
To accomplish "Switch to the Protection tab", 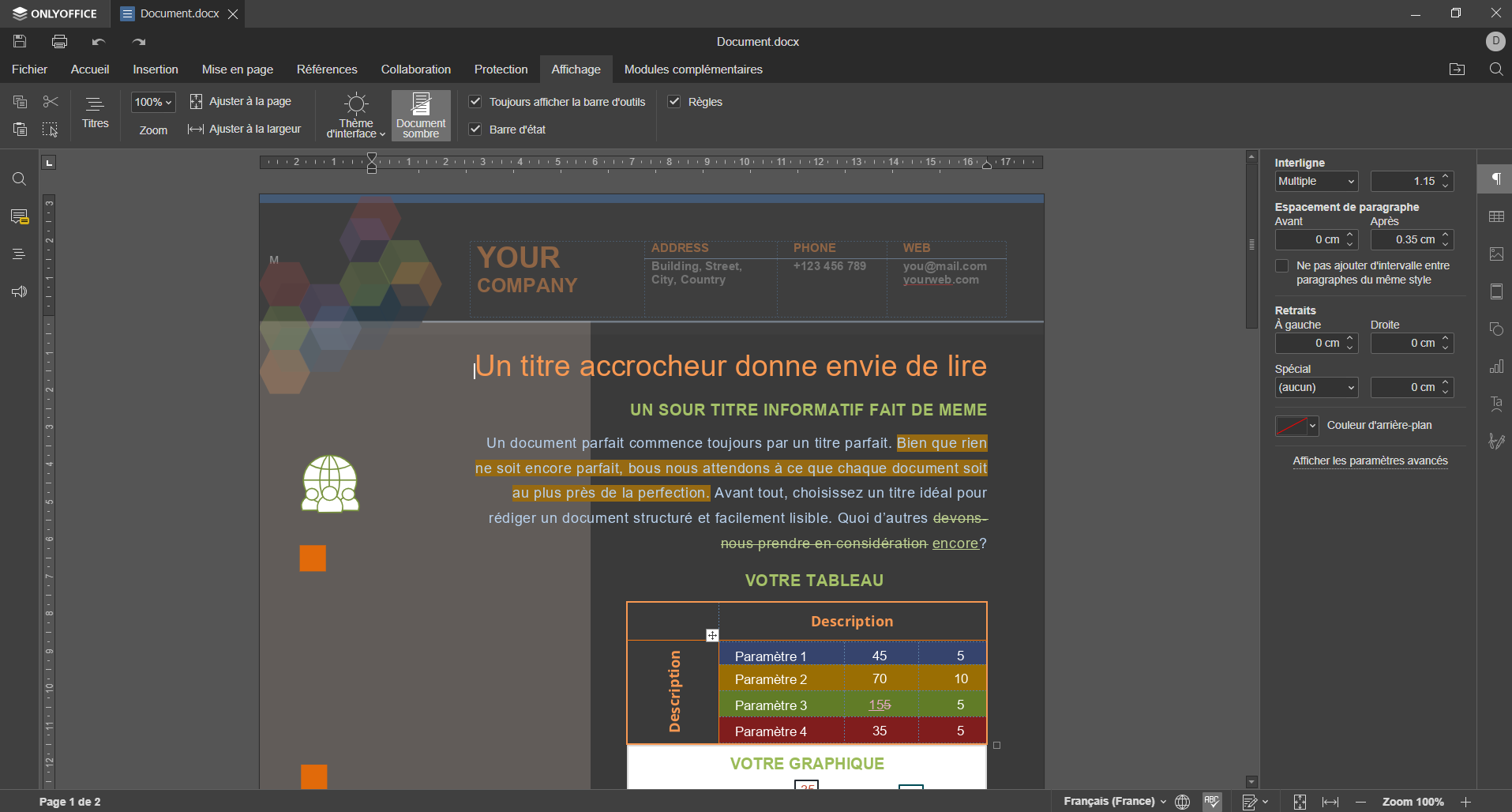I will [501, 70].
